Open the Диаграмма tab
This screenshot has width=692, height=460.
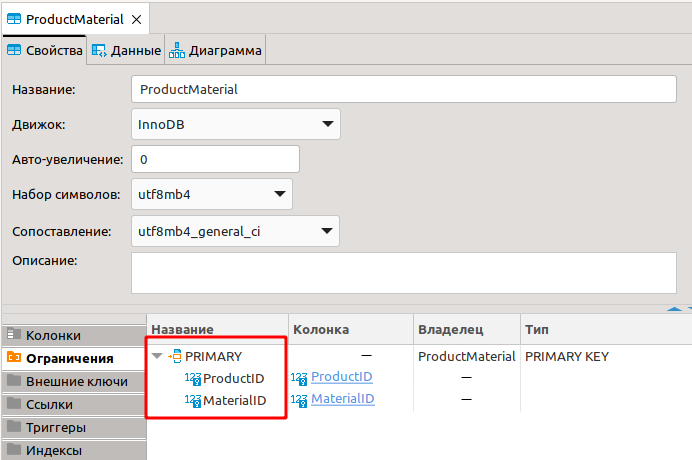click(217, 50)
